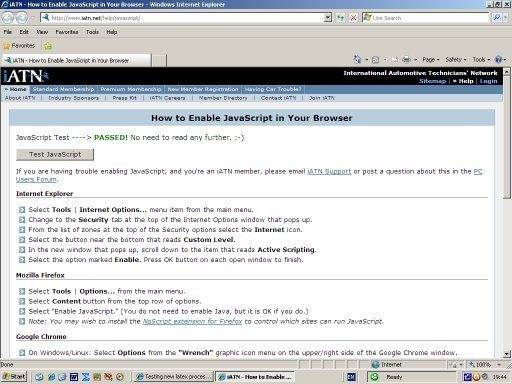
Task: Open the command bar Tools dropdown
Action: 481,60
